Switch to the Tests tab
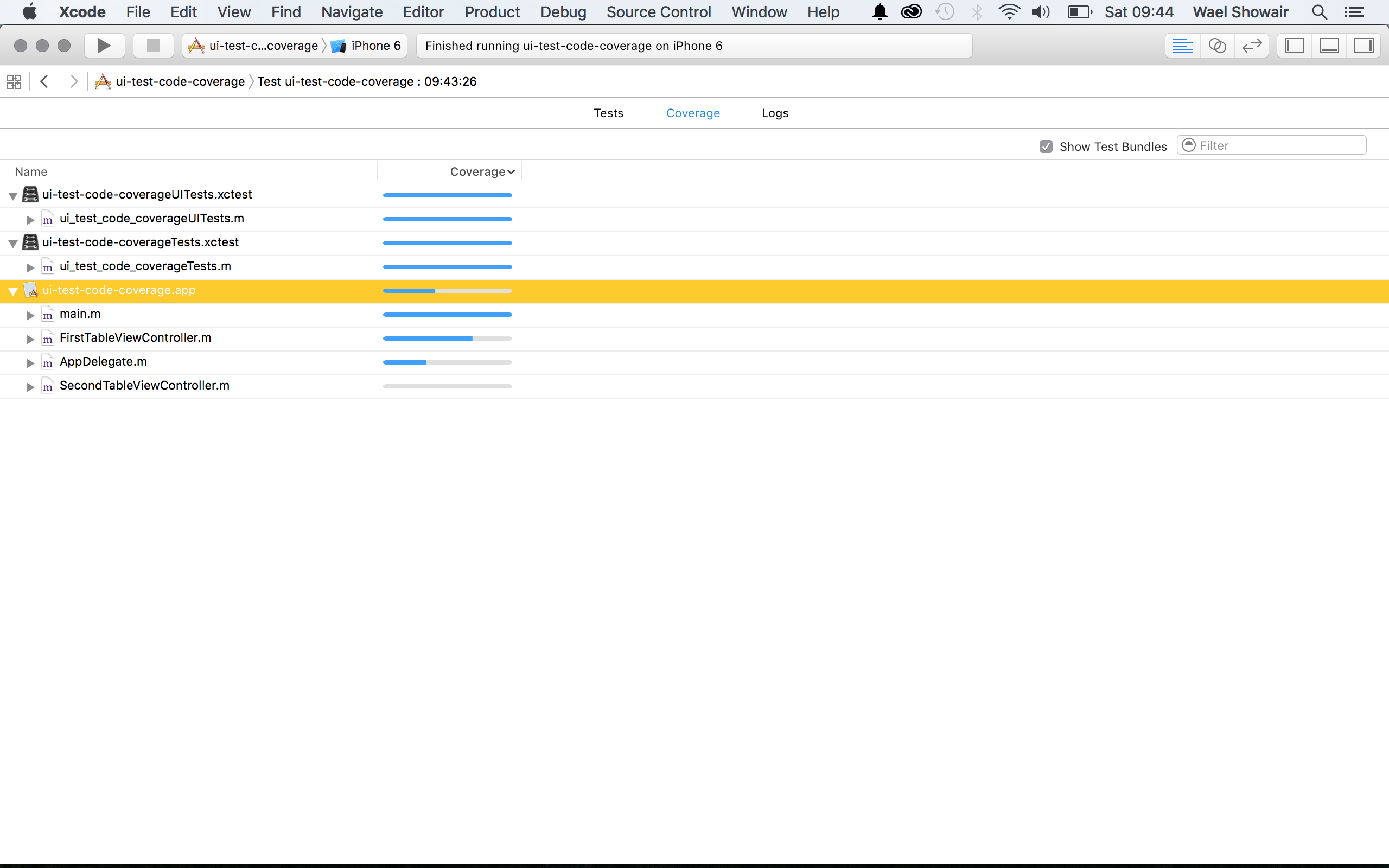The width and height of the screenshot is (1389, 868). (x=608, y=113)
